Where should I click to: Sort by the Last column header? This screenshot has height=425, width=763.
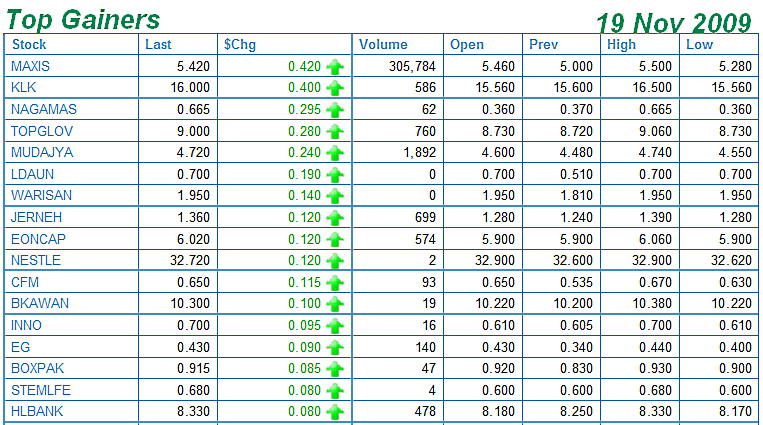coord(158,44)
